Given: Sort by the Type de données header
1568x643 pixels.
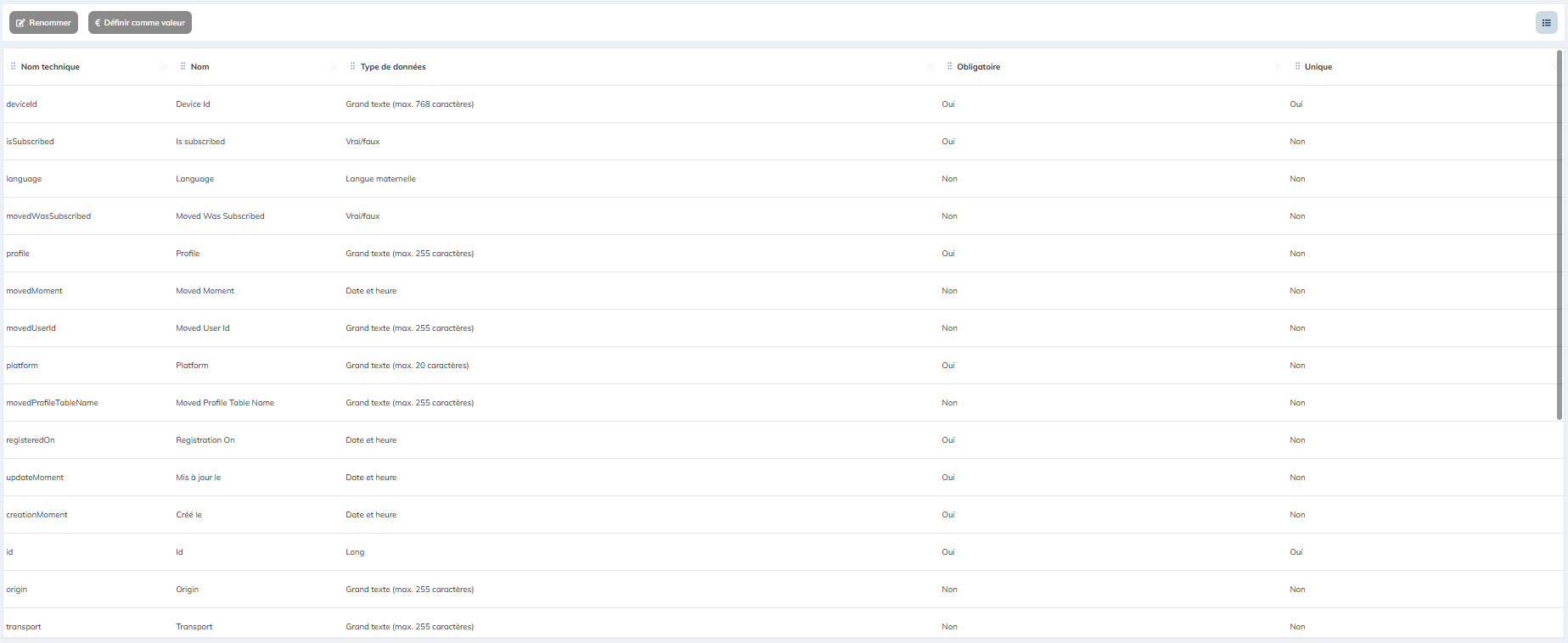Looking at the screenshot, I should [393, 67].
